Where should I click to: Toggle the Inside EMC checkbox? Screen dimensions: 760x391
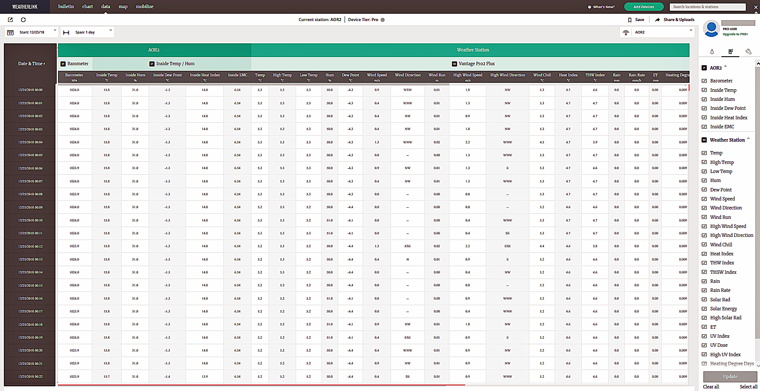tap(705, 126)
